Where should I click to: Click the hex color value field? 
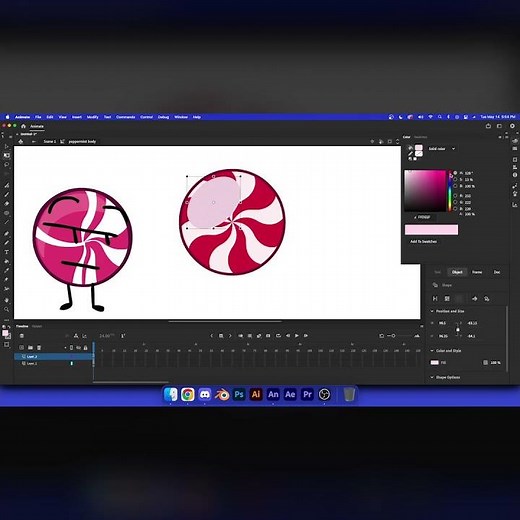pos(424,217)
